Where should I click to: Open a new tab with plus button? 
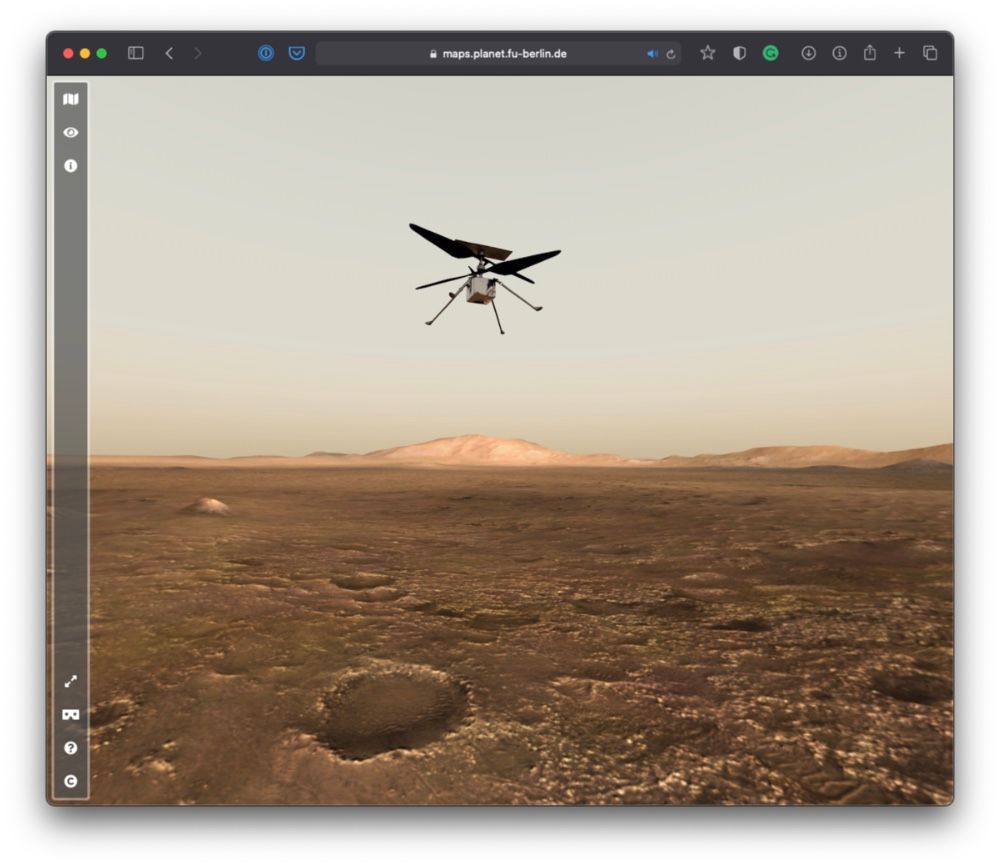click(899, 53)
